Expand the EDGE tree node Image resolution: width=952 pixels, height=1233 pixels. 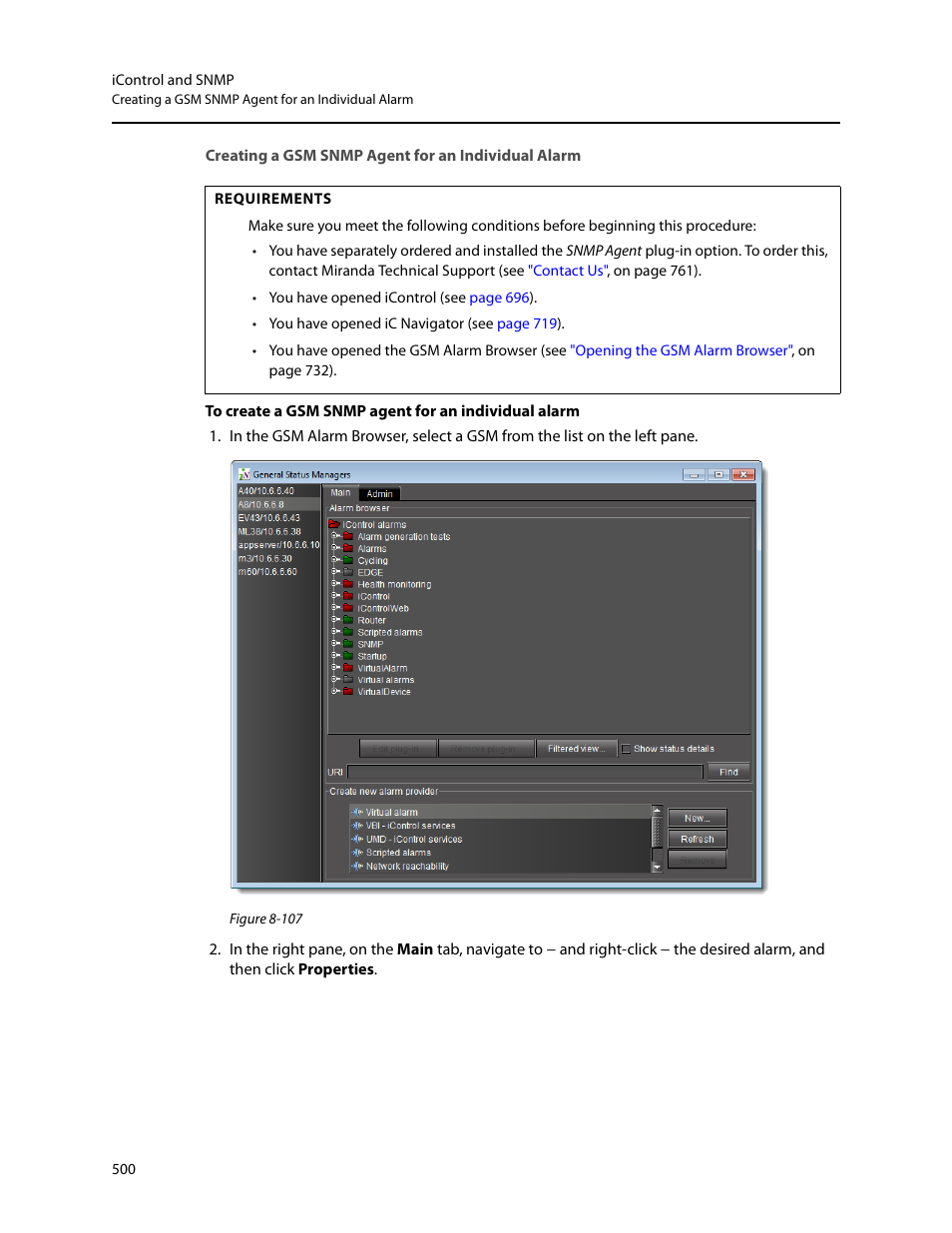(335, 572)
